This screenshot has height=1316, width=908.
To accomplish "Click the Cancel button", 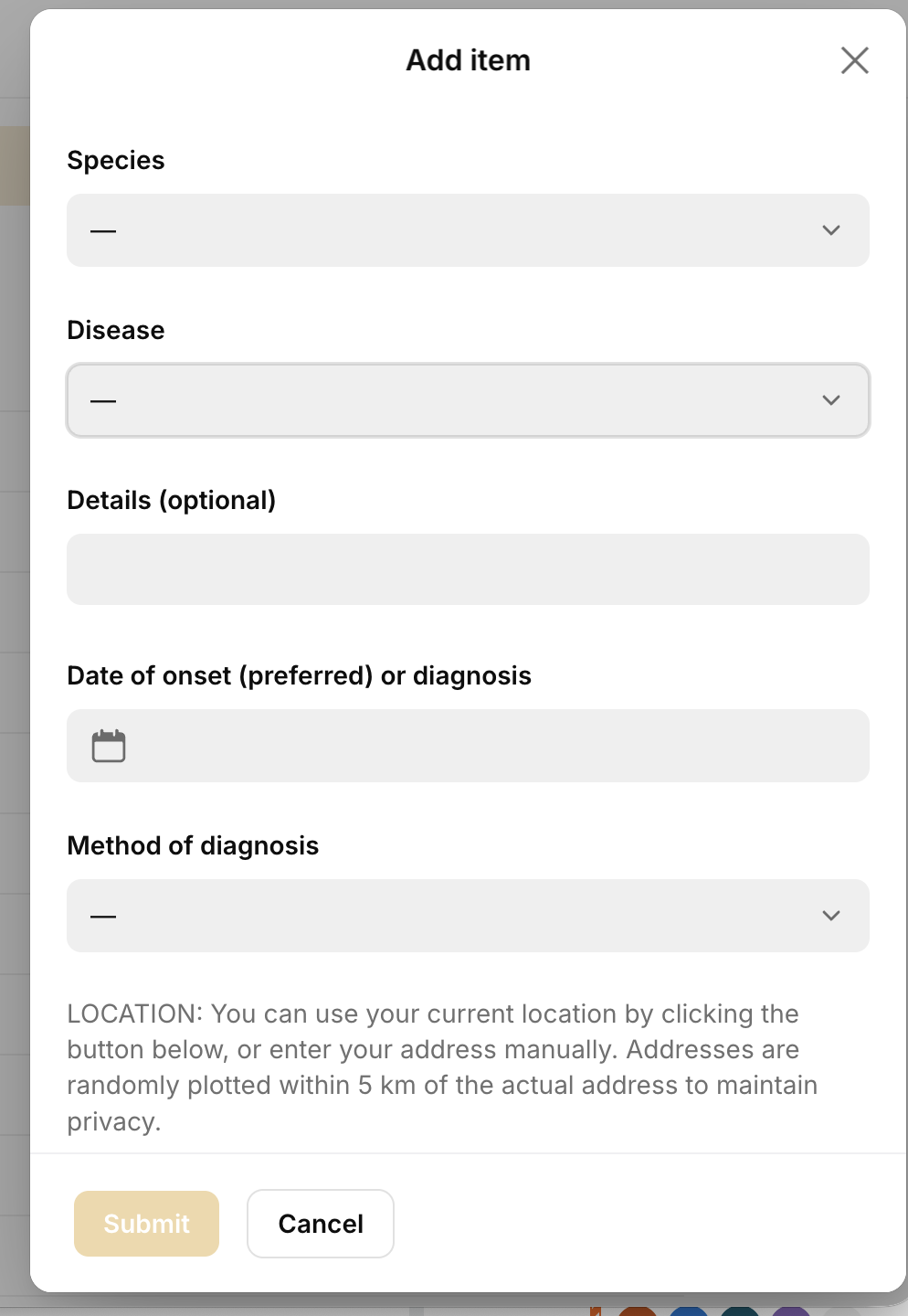I will click(x=321, y=1224).
